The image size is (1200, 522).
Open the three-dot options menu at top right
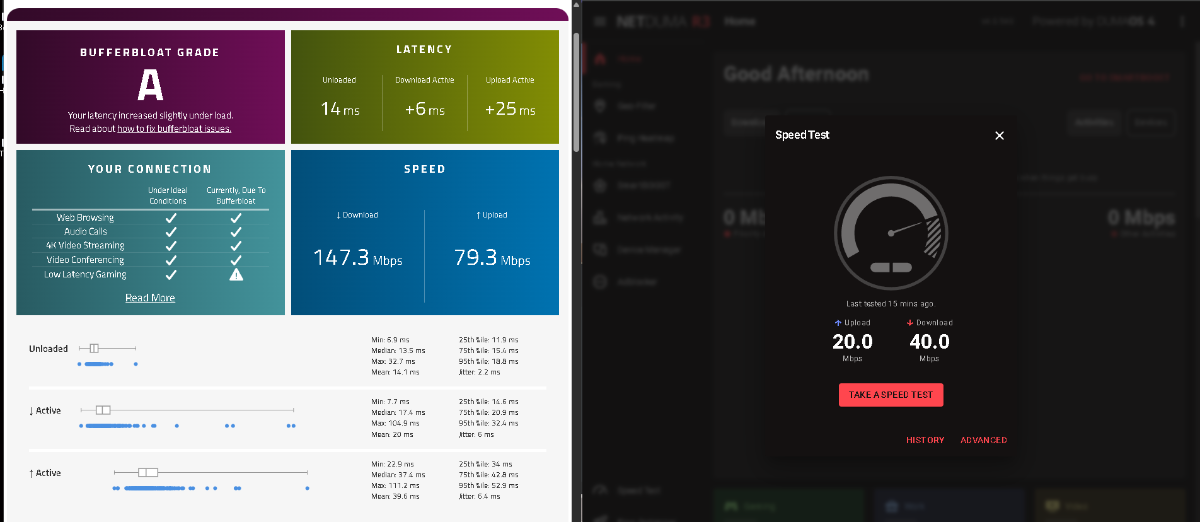1182,21
